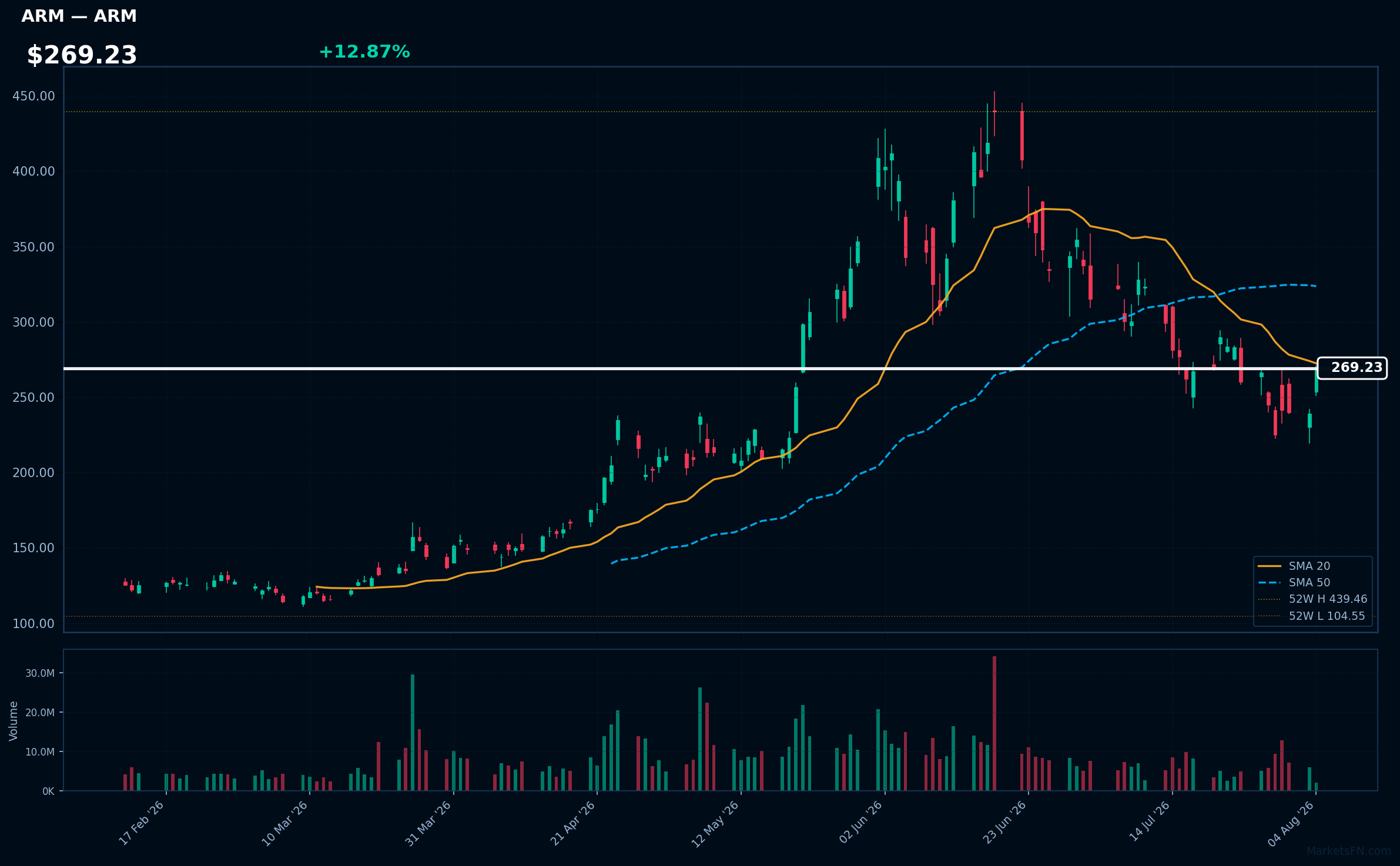Click the "30.0M" volume axis label

[40, 673]
